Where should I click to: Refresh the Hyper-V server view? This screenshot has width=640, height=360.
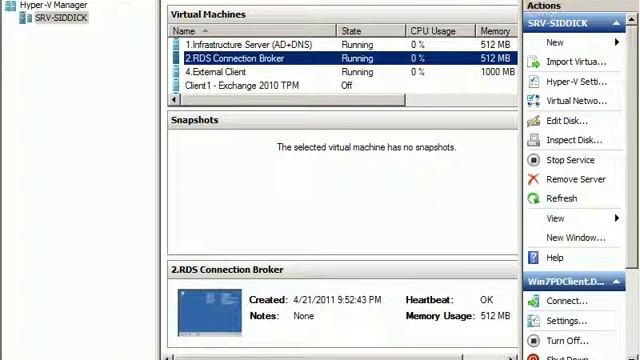562,198
